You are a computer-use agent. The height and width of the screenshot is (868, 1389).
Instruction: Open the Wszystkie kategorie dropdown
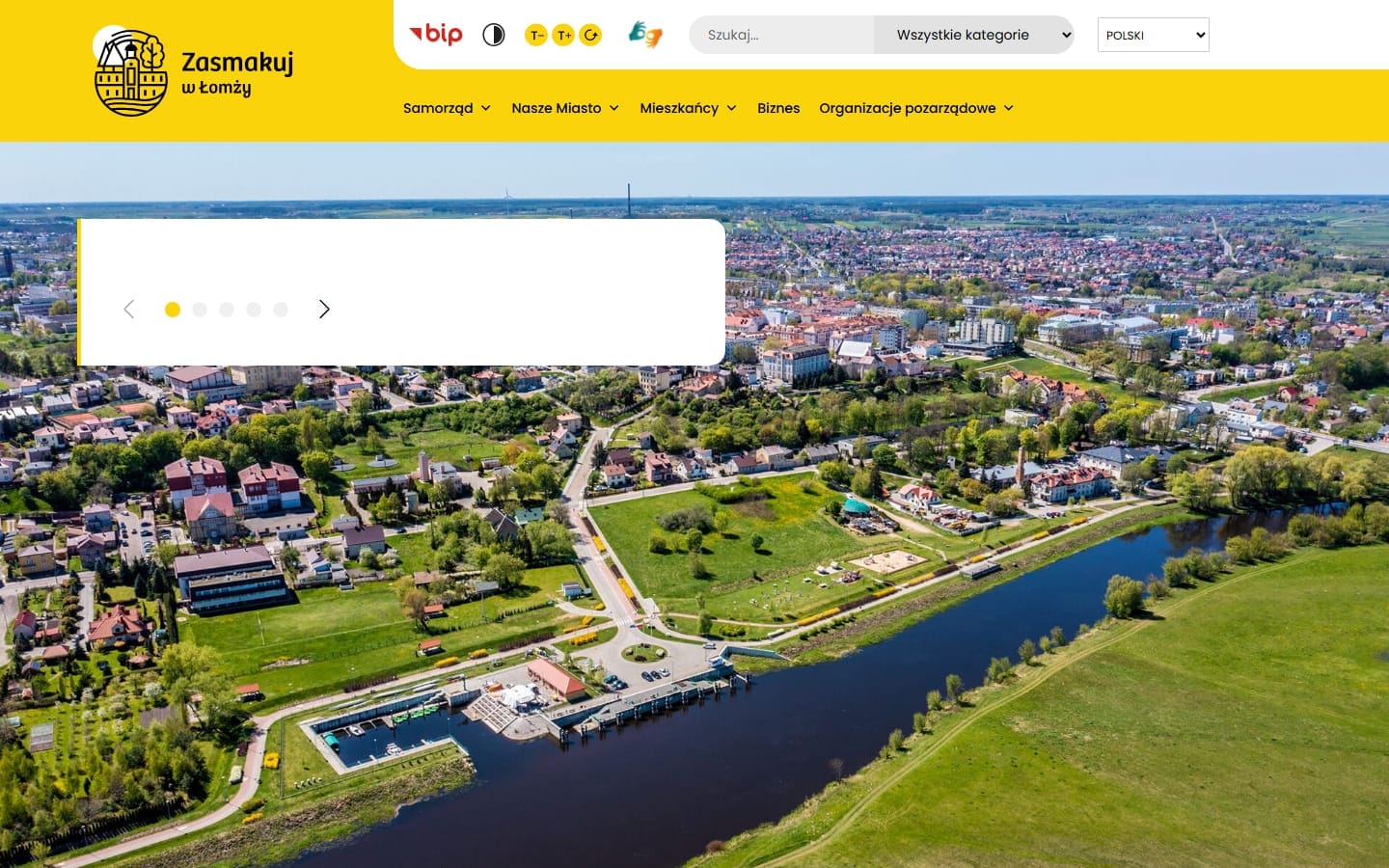[x=973, y=35]
